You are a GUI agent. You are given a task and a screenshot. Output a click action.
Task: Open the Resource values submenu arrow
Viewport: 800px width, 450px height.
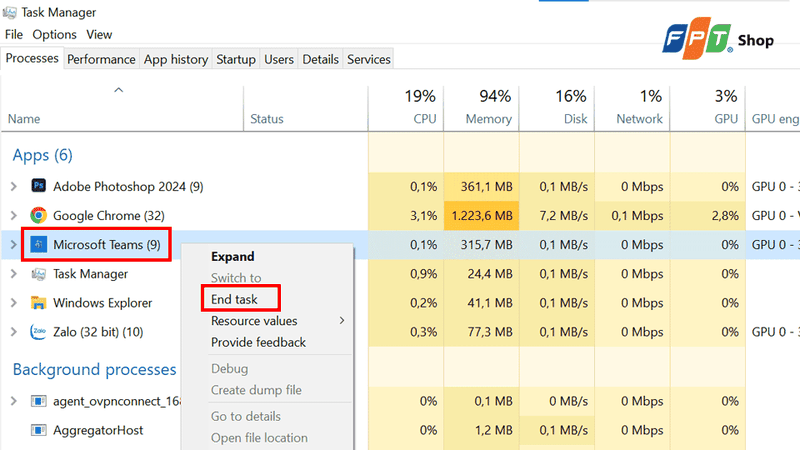tap(342, 320)
